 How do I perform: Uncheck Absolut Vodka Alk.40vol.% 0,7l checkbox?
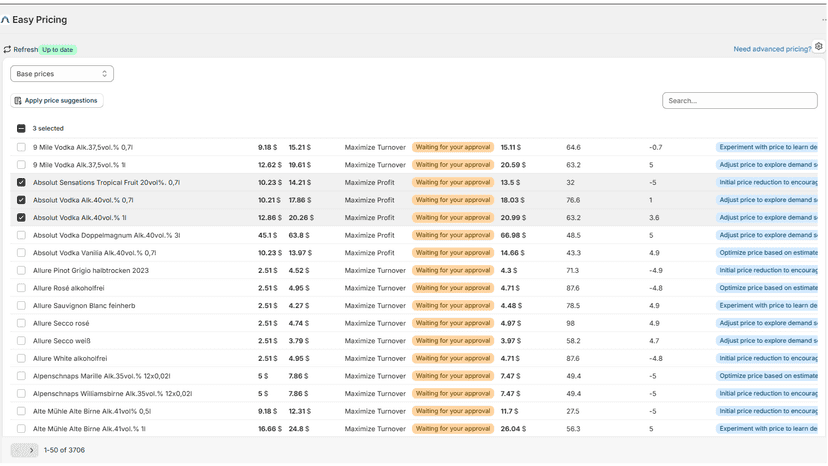tap(21, 200)
